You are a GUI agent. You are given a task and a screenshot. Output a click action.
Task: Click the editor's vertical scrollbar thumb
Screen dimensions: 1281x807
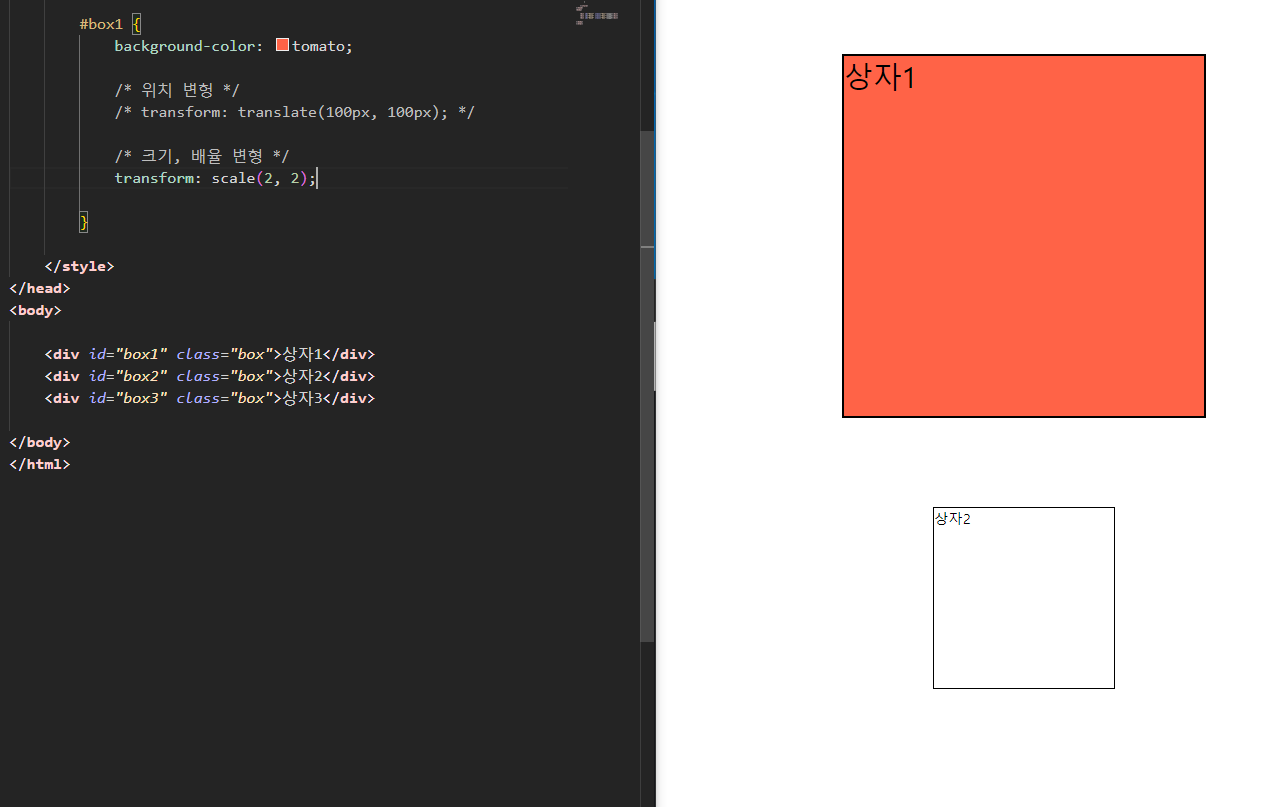point(647,385)
